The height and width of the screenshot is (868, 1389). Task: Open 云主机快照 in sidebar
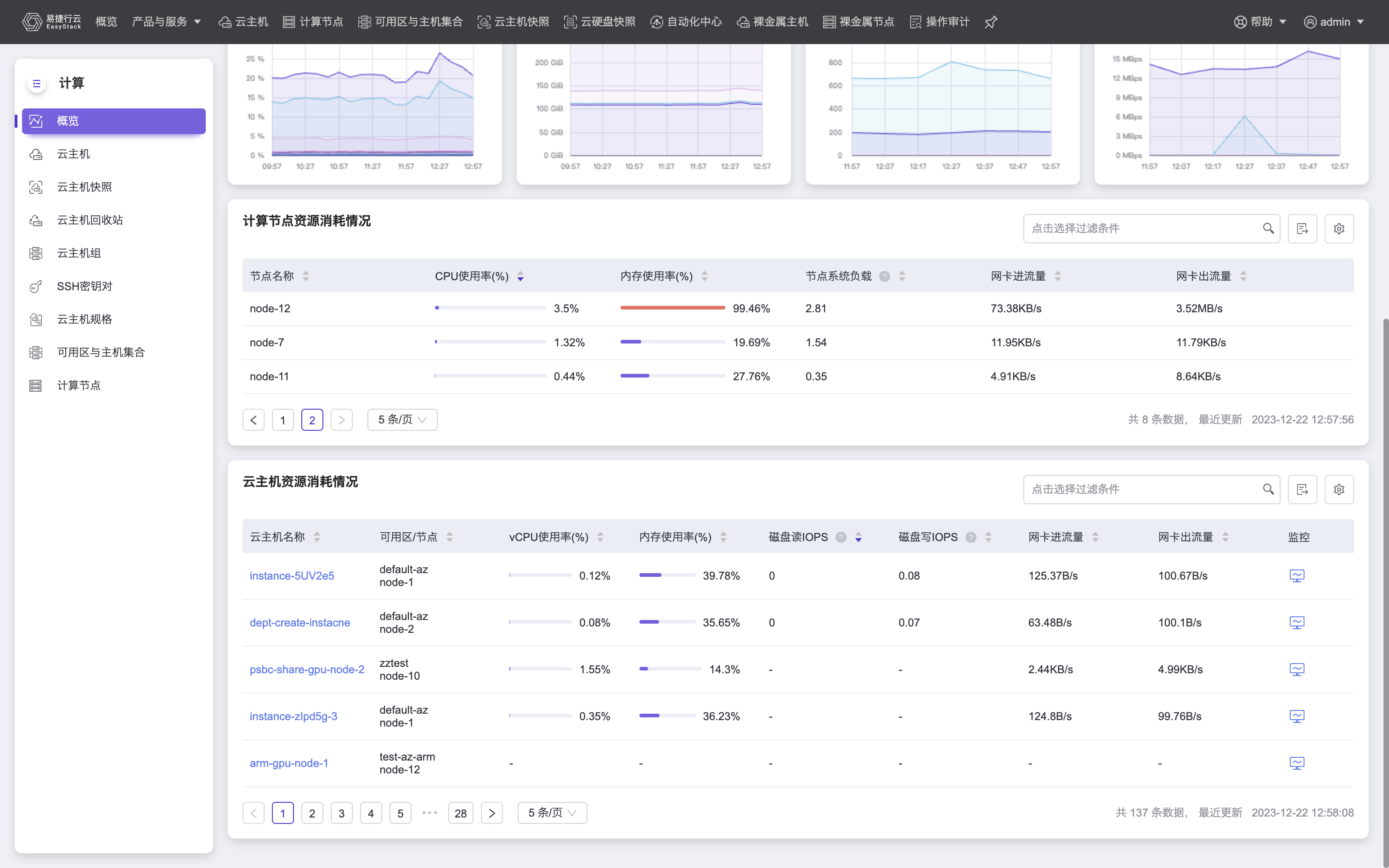tap(85, 187)
